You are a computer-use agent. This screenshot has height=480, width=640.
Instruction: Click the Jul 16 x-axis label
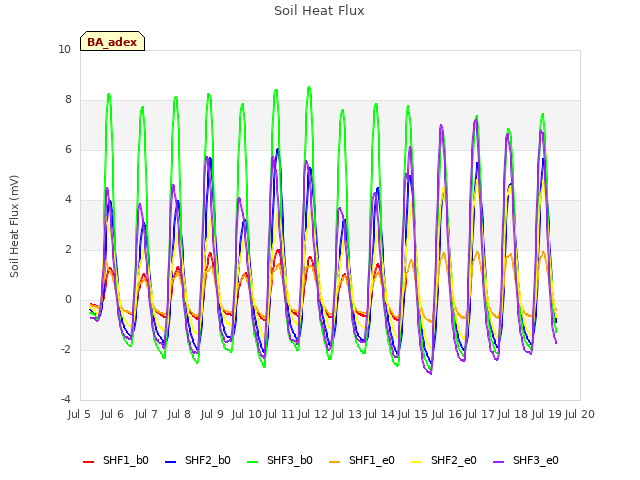pos(447,414)
